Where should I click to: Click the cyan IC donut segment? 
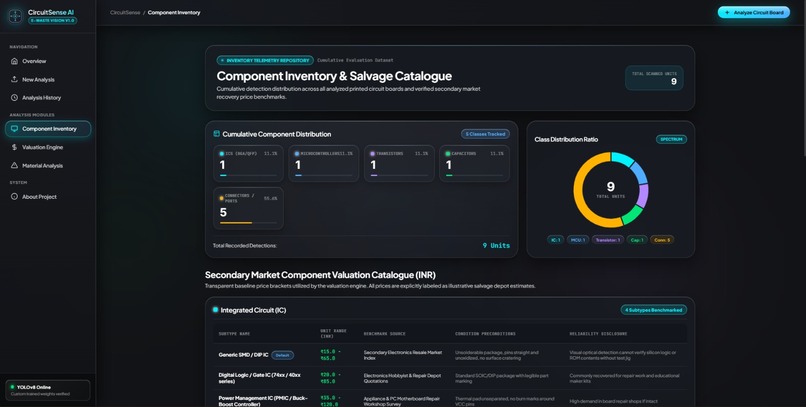coord(622,157)
